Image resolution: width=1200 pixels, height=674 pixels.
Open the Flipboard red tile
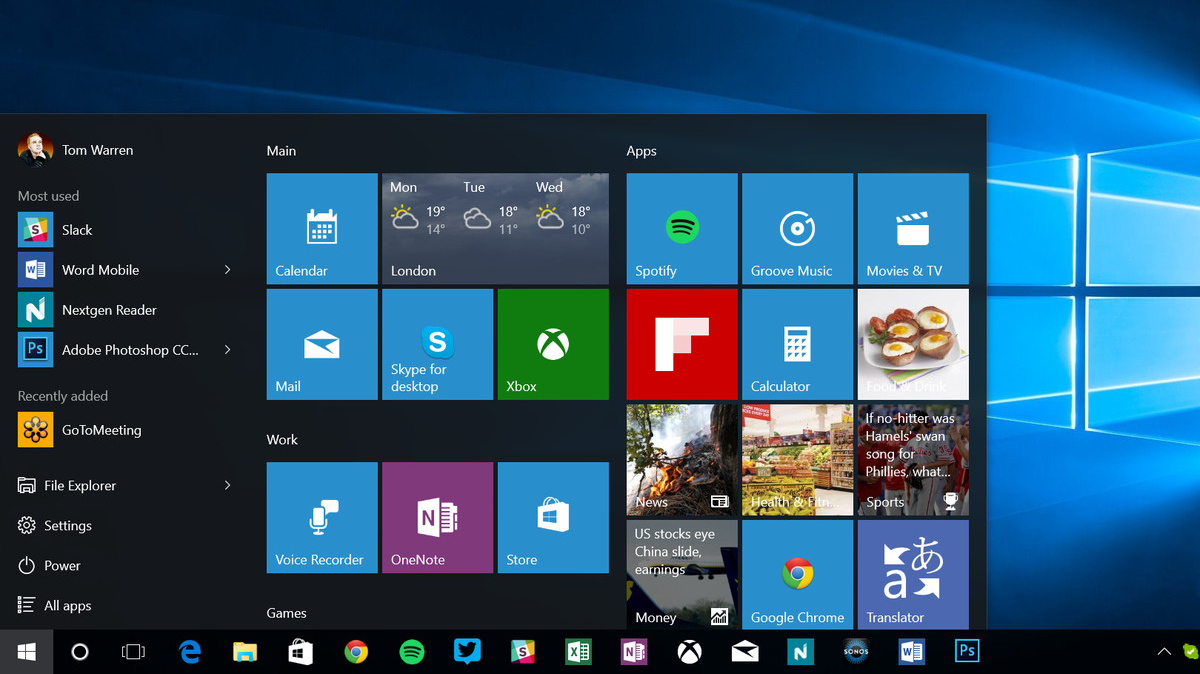tap(682, 344)
